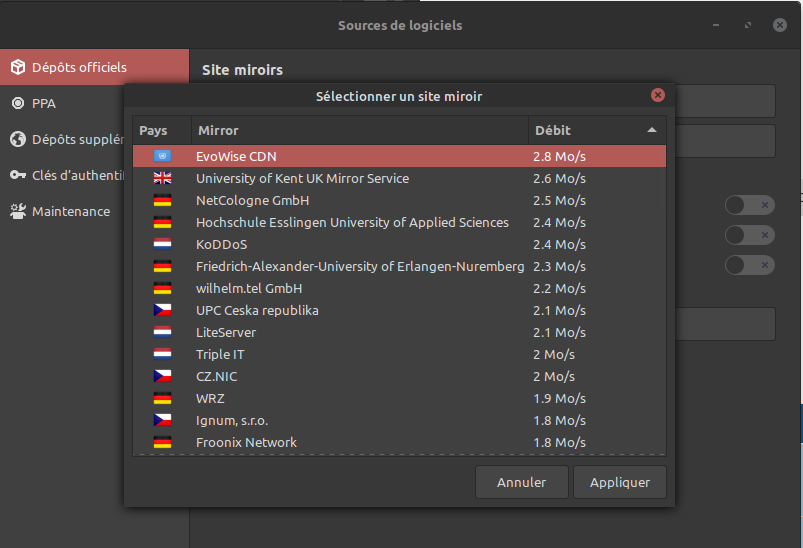Select Friedrich-Alexander-University of Erlangen-Nuremberg mirror
This screenshot has width=803, height=548.
coord(399,266)
